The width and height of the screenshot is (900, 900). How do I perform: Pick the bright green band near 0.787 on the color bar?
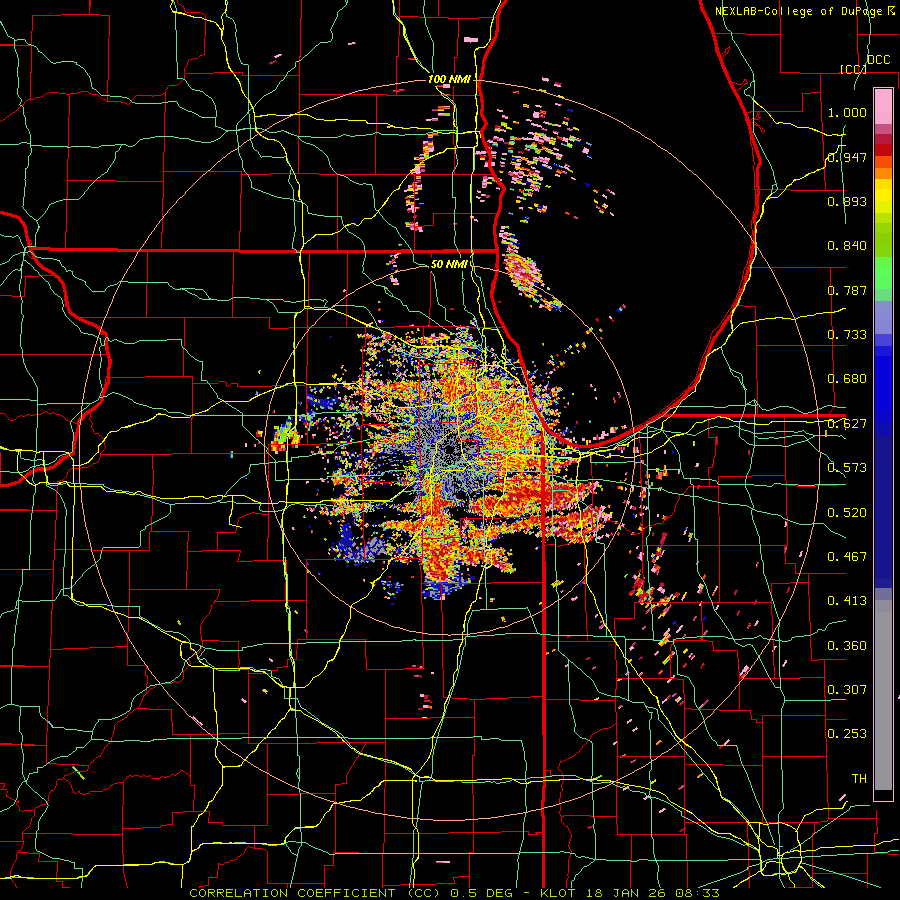point(883,273)
